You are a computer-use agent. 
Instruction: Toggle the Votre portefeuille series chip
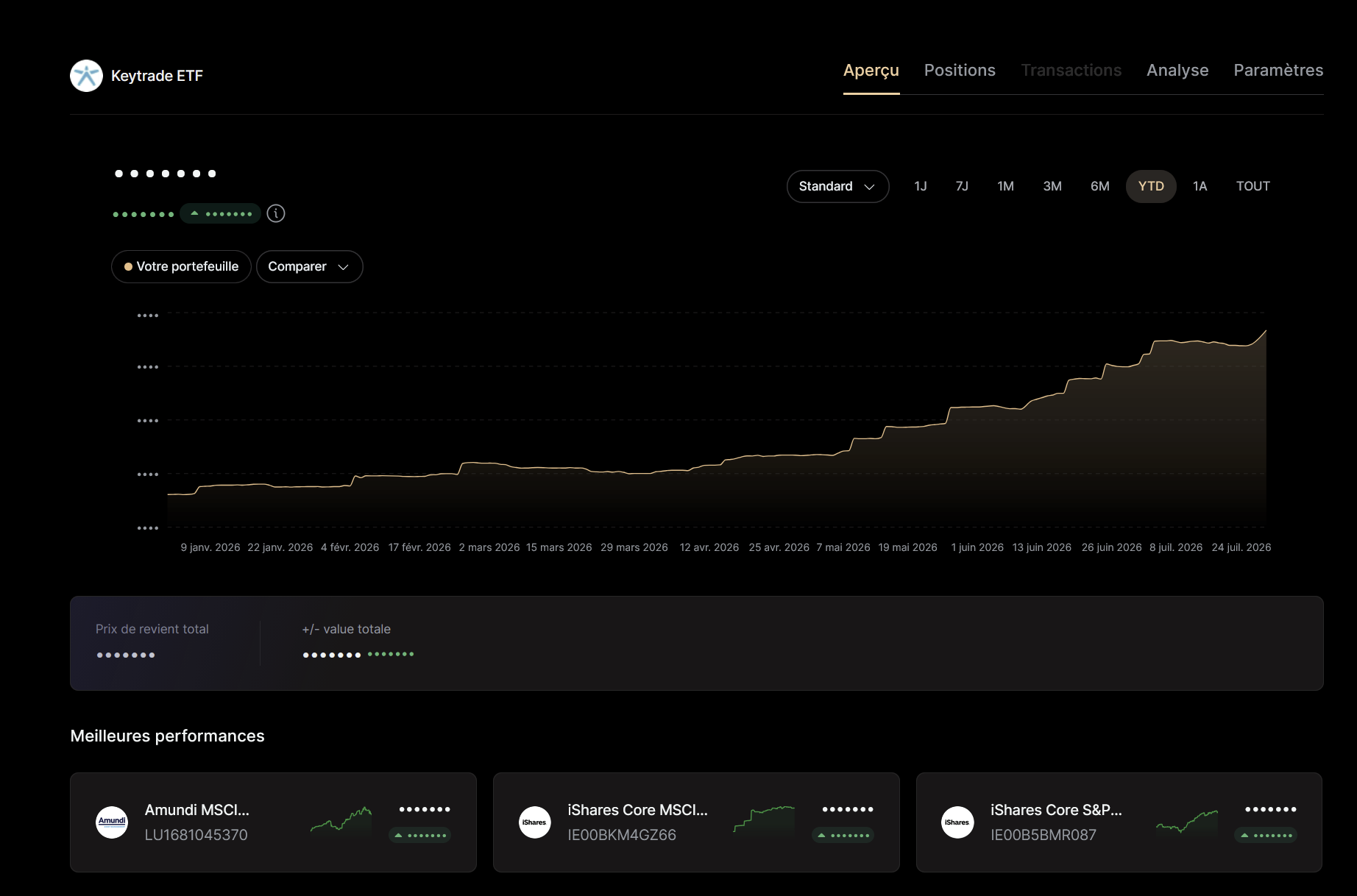point(181,266)
